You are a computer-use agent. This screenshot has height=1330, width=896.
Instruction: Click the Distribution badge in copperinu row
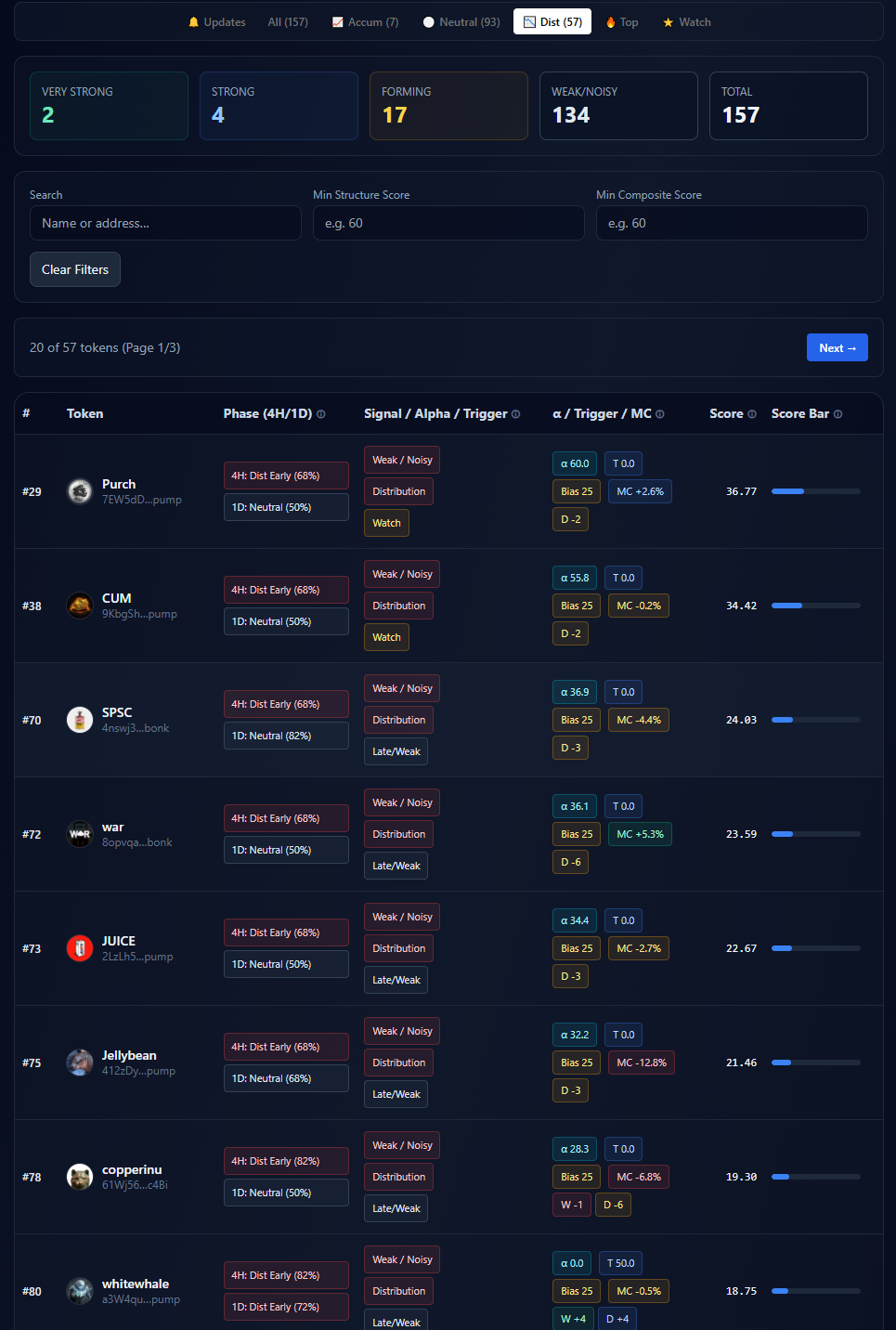[399, 1177]
